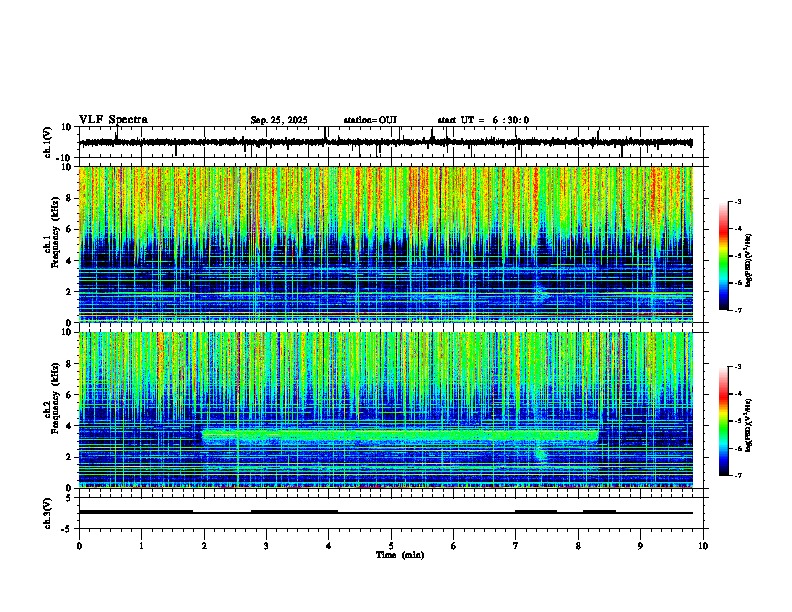
Task: Click time axis tick label '3'
Action: click(x=266, y=546)
